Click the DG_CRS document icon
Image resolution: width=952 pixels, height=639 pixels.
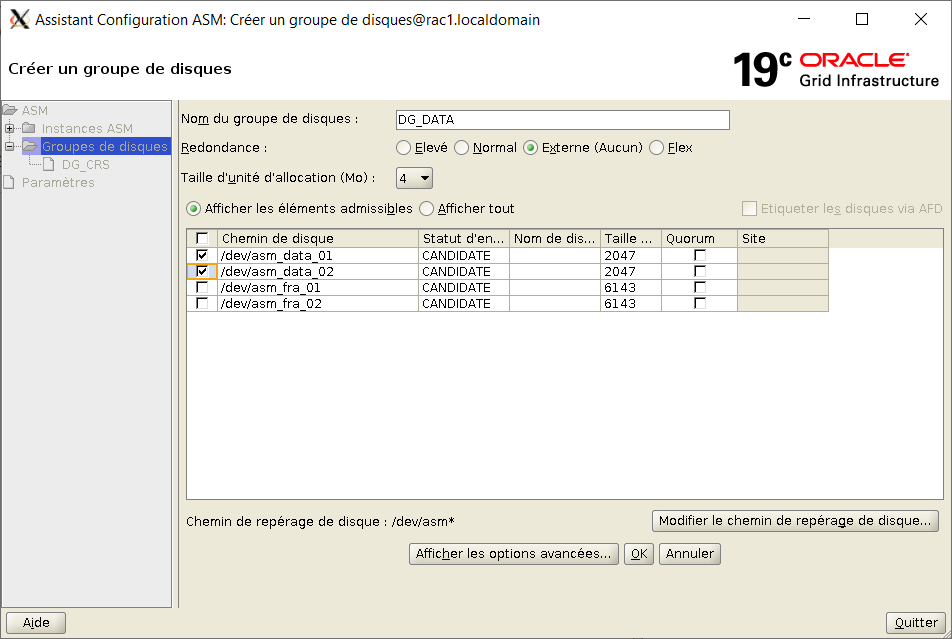[49, 165]
